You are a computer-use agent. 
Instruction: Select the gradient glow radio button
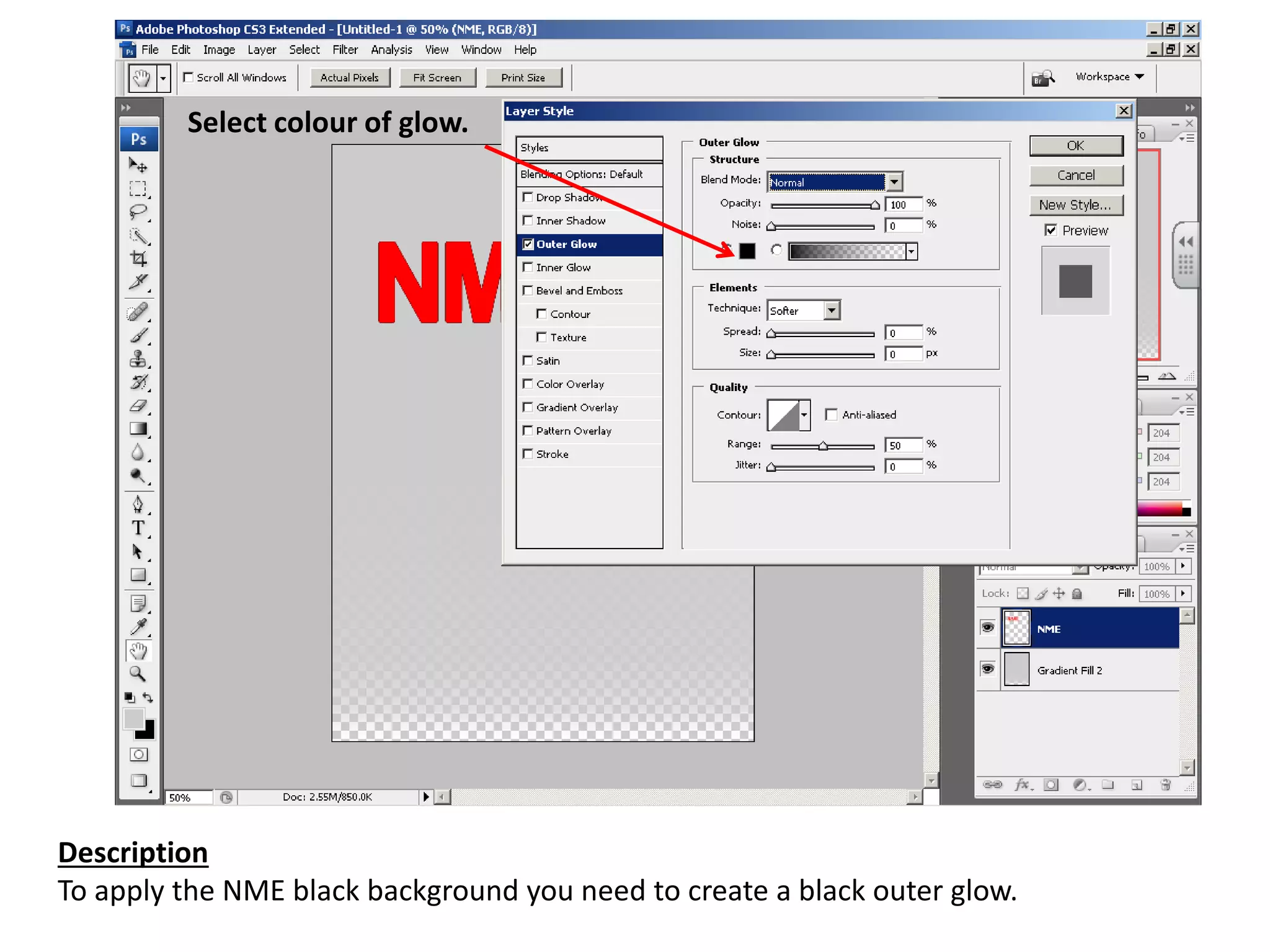point(776,250)
